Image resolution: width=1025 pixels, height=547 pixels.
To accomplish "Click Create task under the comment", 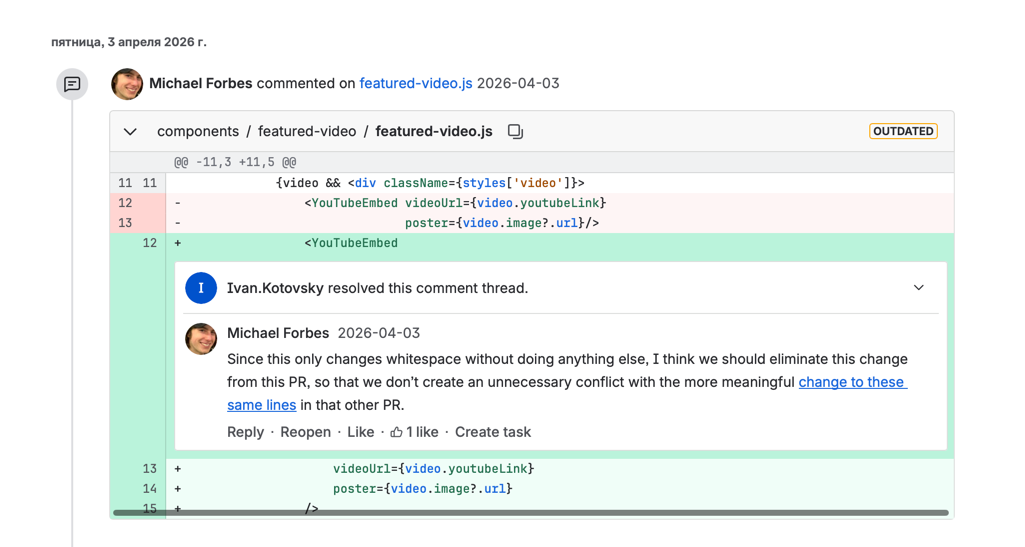I will pyautogui.click(x=492, y=432).
